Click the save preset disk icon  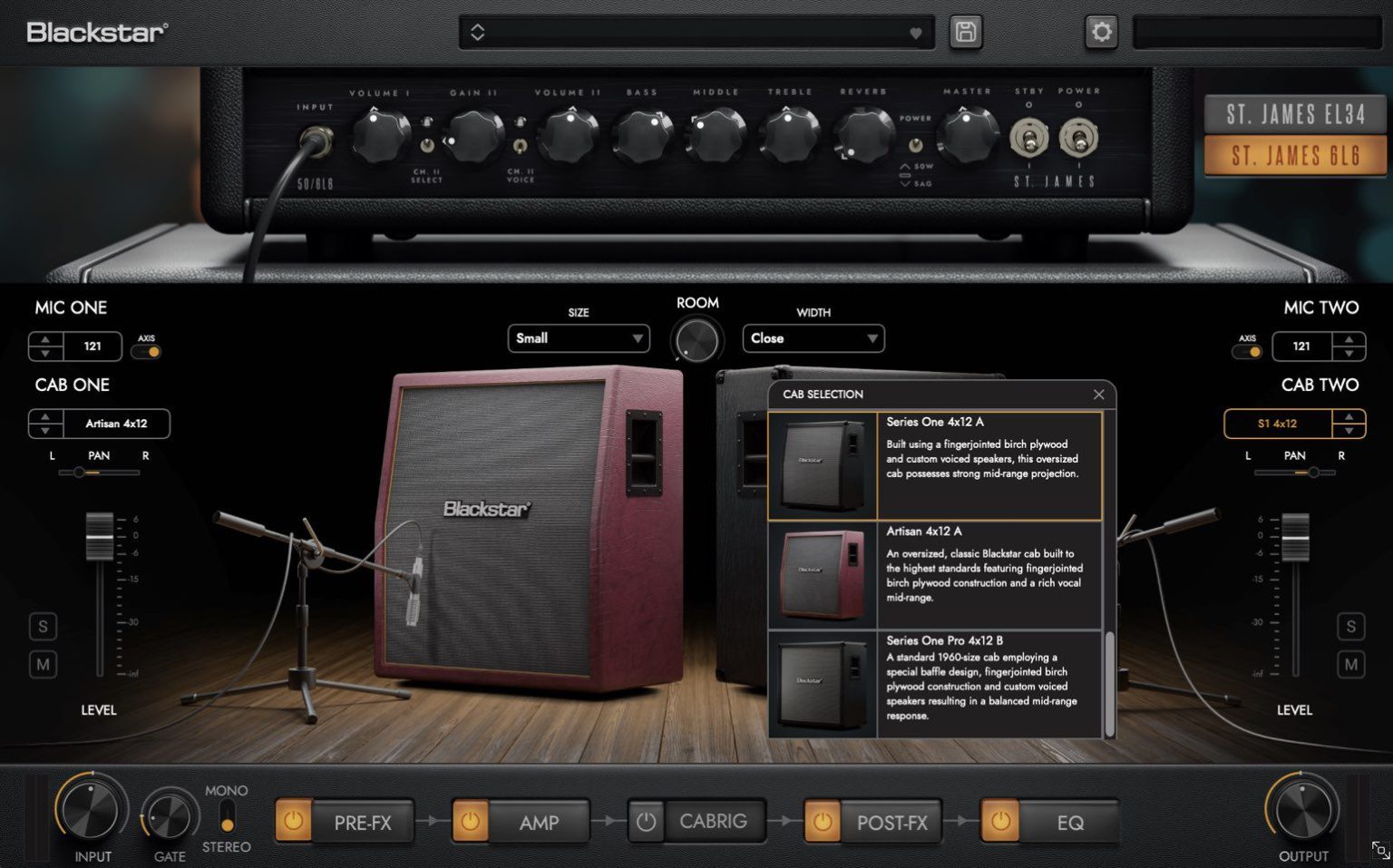click(x=965, y=32)
